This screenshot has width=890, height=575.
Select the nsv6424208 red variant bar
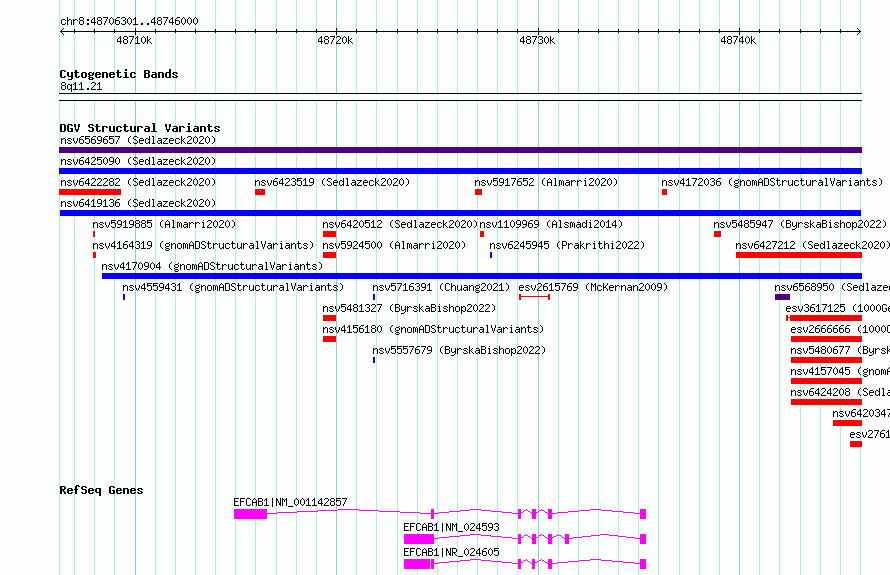826,402
